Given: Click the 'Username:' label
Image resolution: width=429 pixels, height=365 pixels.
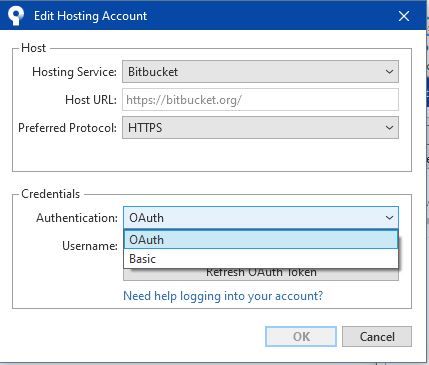Looking at the screenshot, I should (x=90, y=246).
